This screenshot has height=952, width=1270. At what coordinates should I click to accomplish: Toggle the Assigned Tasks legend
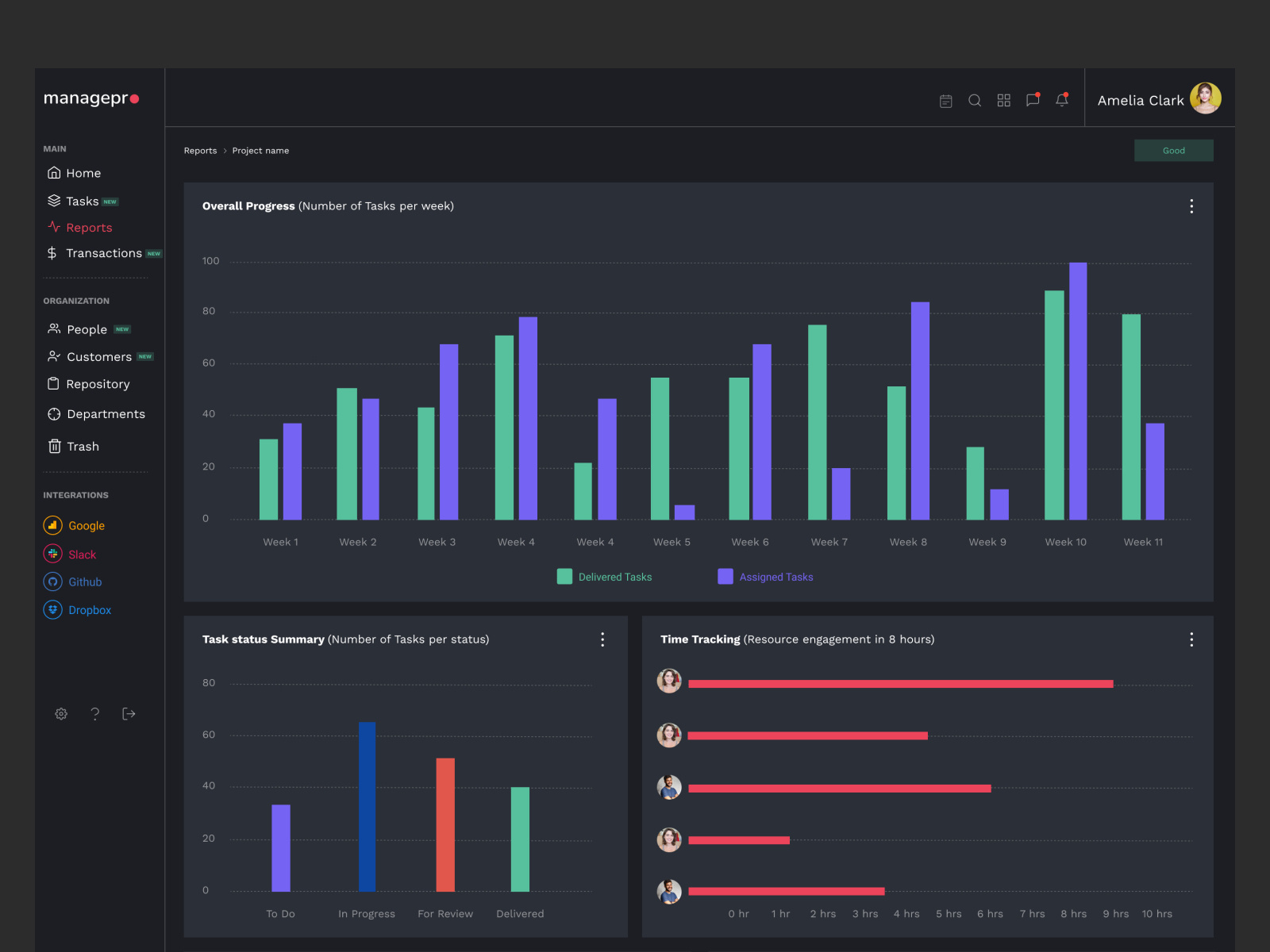(764, 577)
